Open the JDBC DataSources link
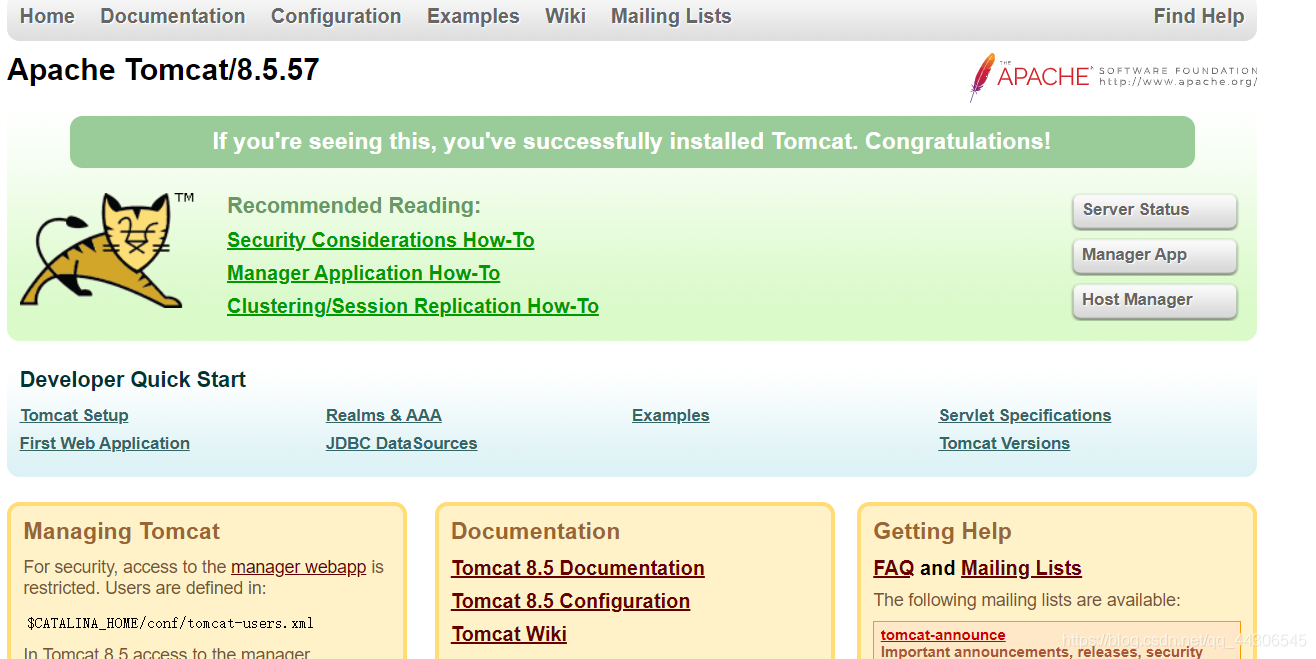Viewport: 1316px width, 659px height. point(401,443)
